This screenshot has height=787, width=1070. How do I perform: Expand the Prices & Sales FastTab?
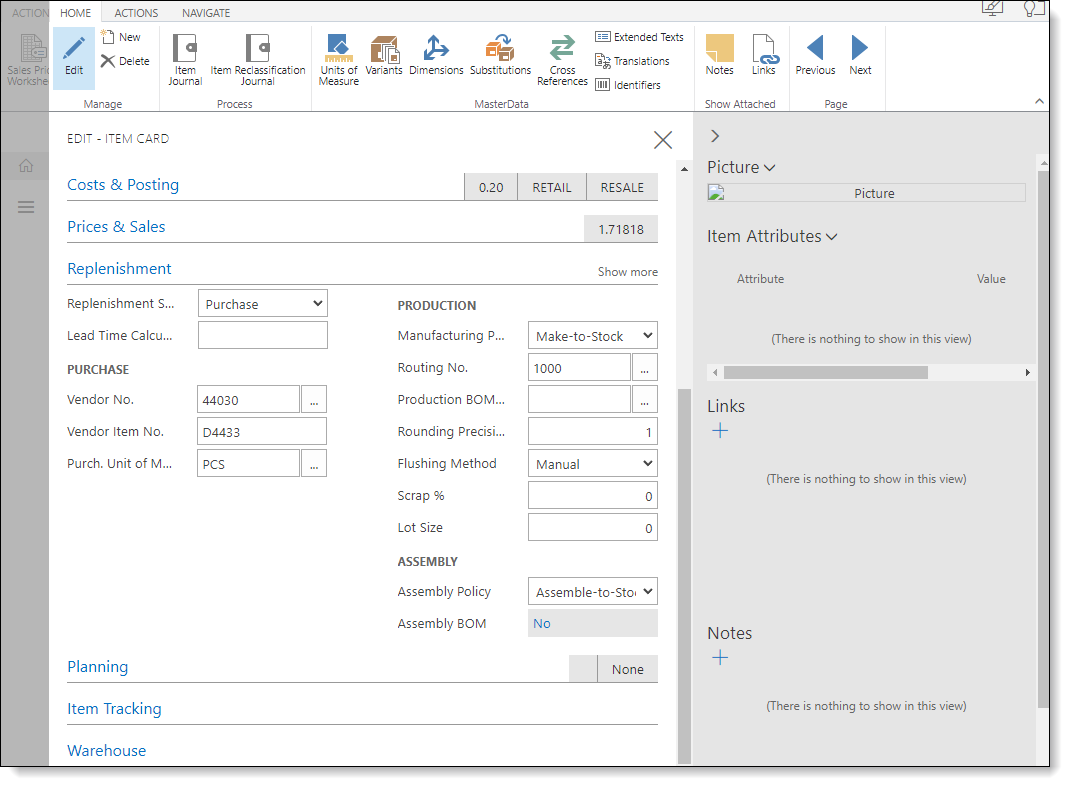116,227
